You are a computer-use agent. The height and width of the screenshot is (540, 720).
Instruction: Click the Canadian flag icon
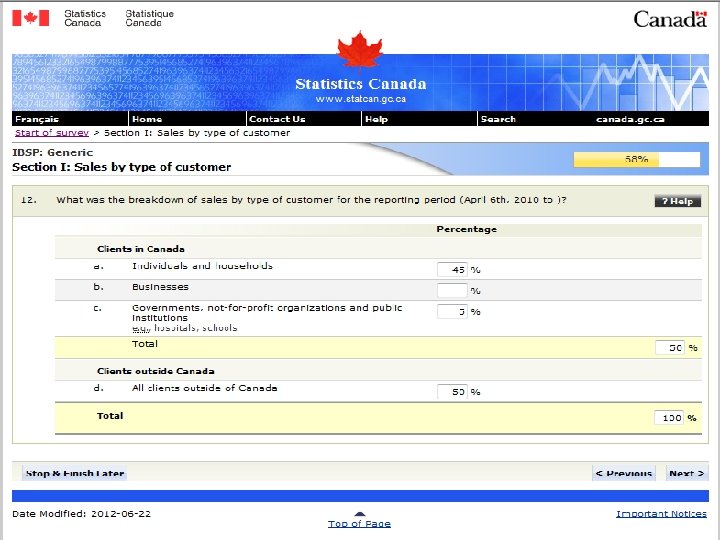tap(30, 18)
